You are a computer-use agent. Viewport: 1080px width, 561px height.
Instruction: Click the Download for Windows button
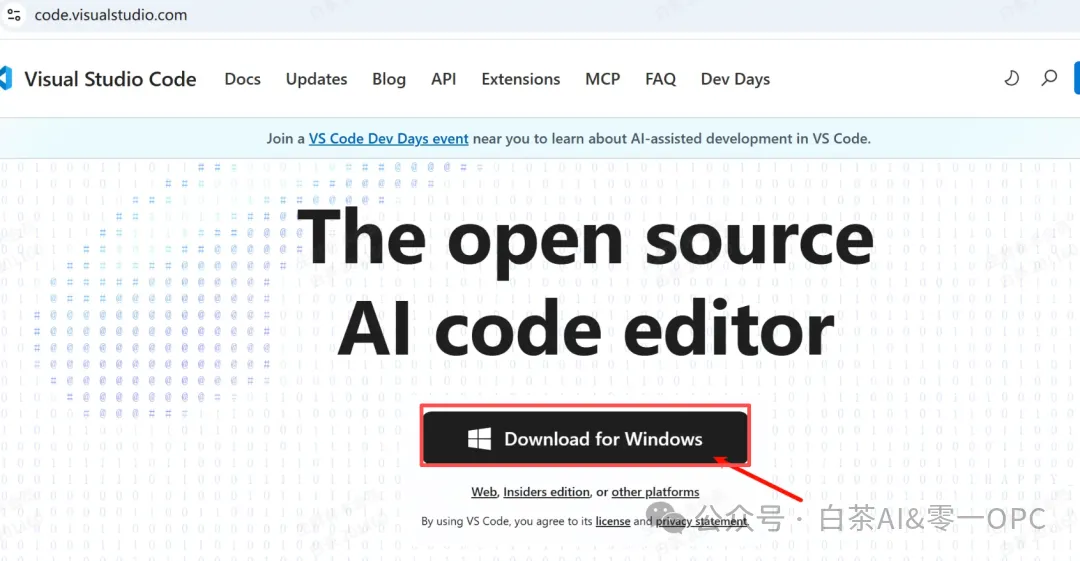[x=585, y=438]
